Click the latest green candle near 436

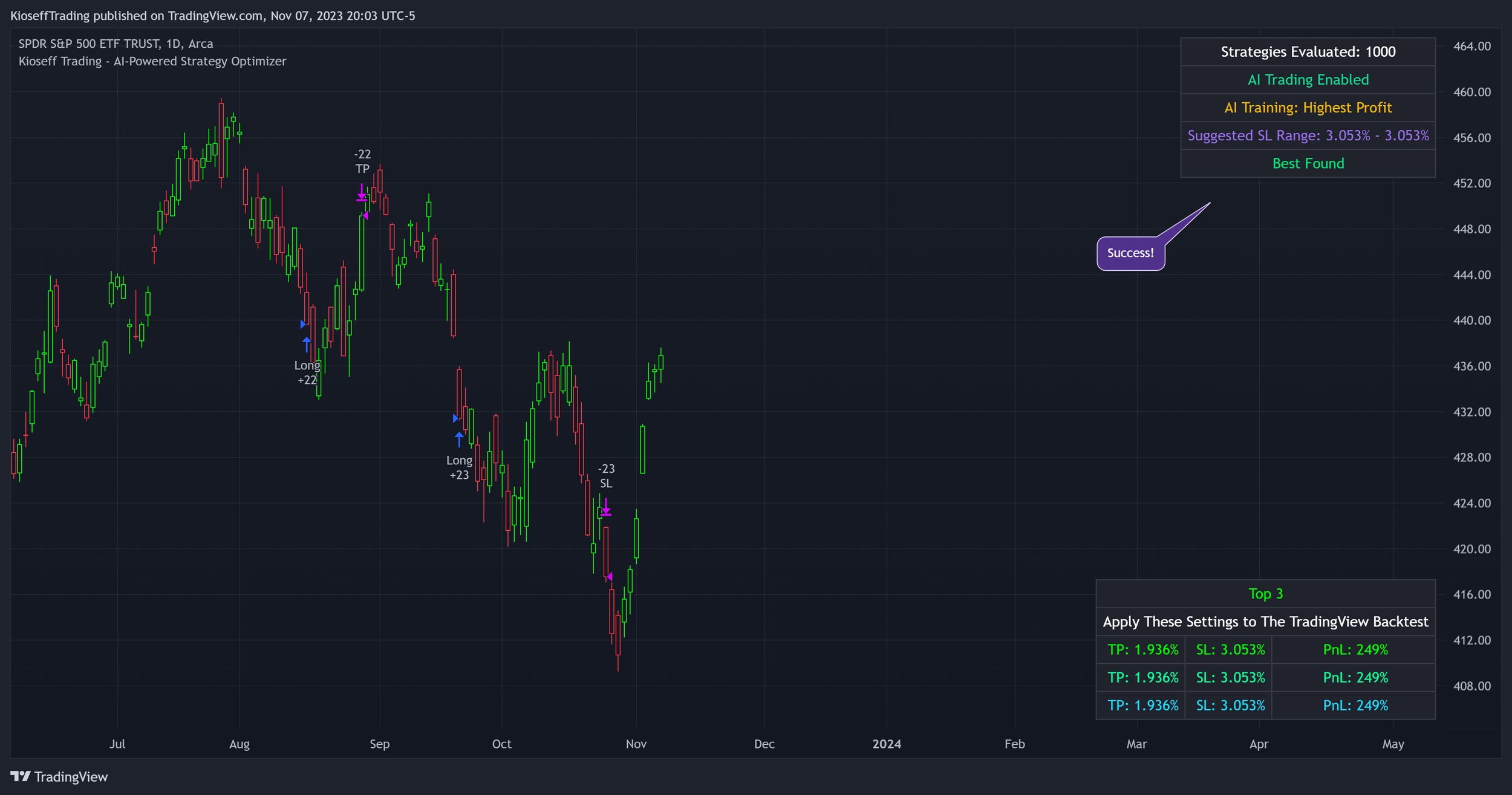tap(661, 363)
